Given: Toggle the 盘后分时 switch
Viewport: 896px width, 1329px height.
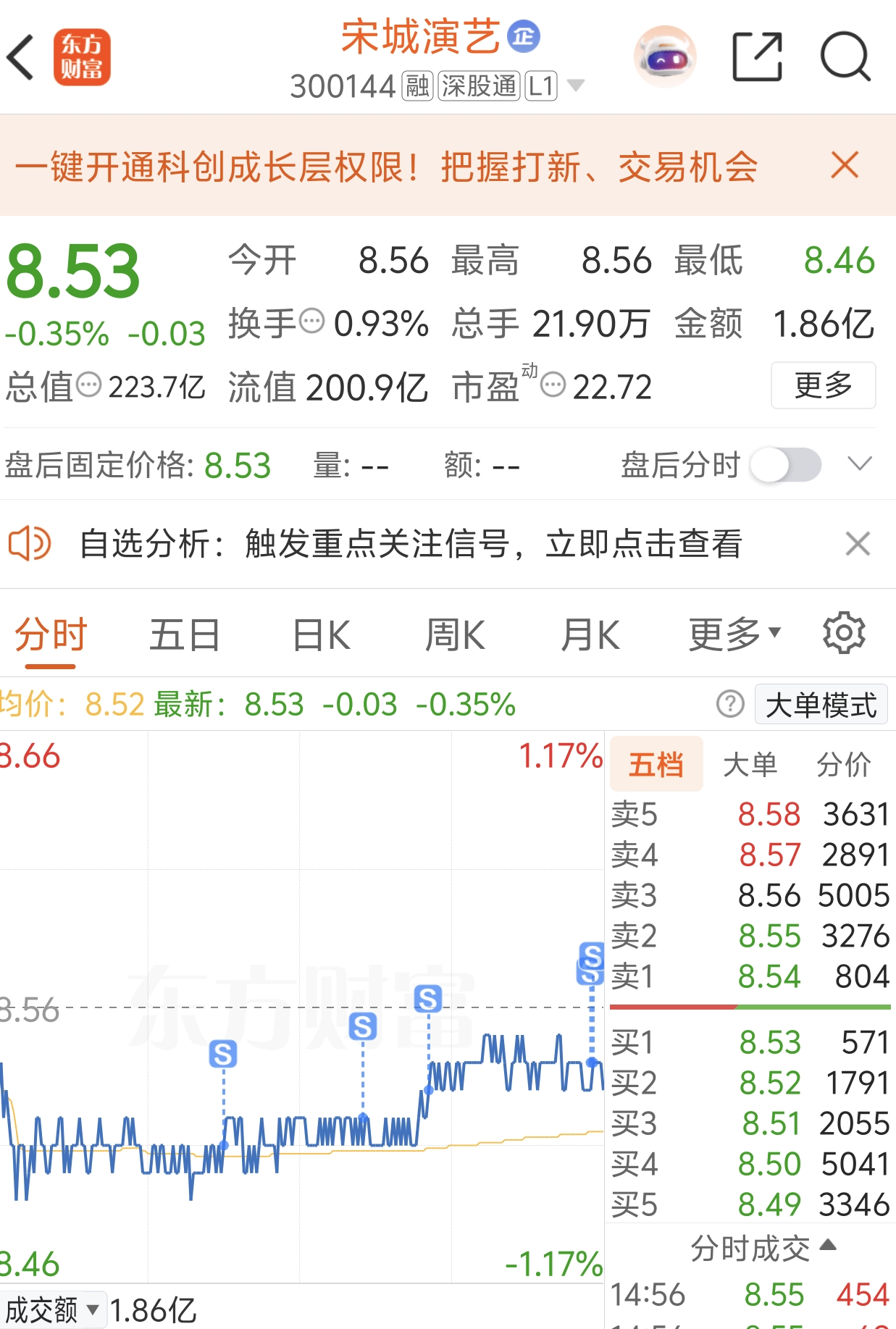Looking at the screenshot, I should click(x=786, y=465).
